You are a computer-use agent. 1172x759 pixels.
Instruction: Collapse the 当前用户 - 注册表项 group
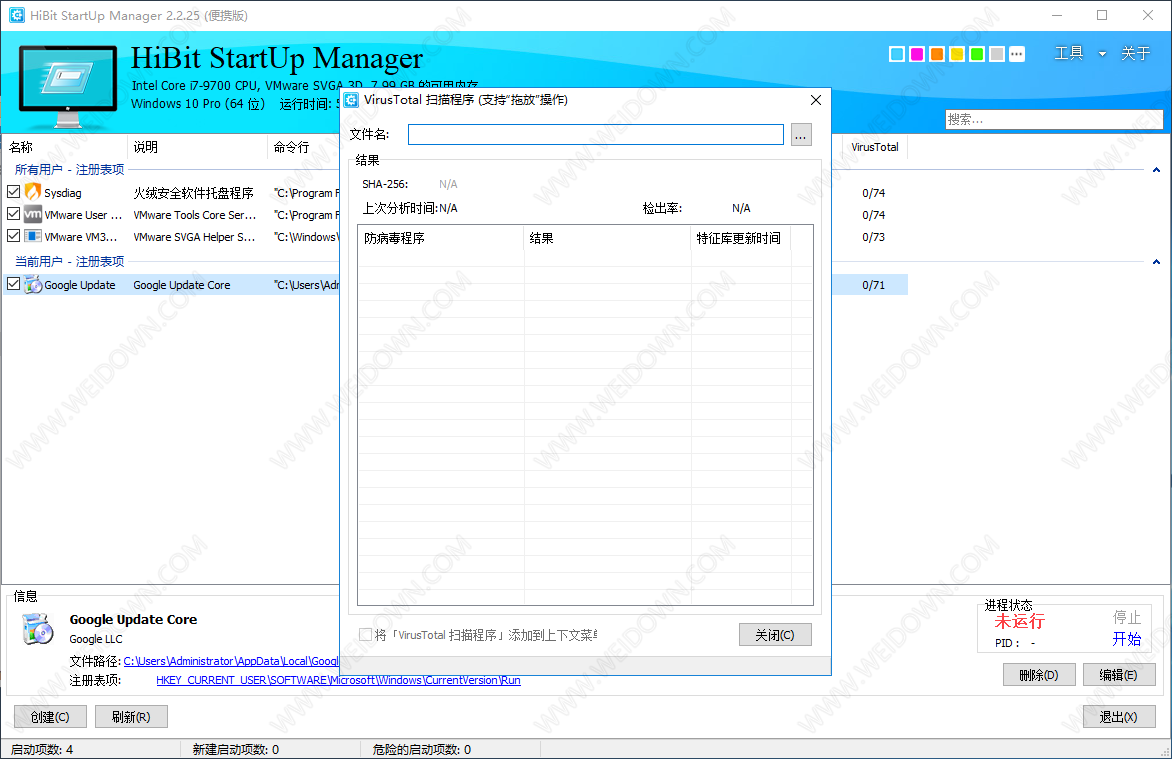(1156, 262)
